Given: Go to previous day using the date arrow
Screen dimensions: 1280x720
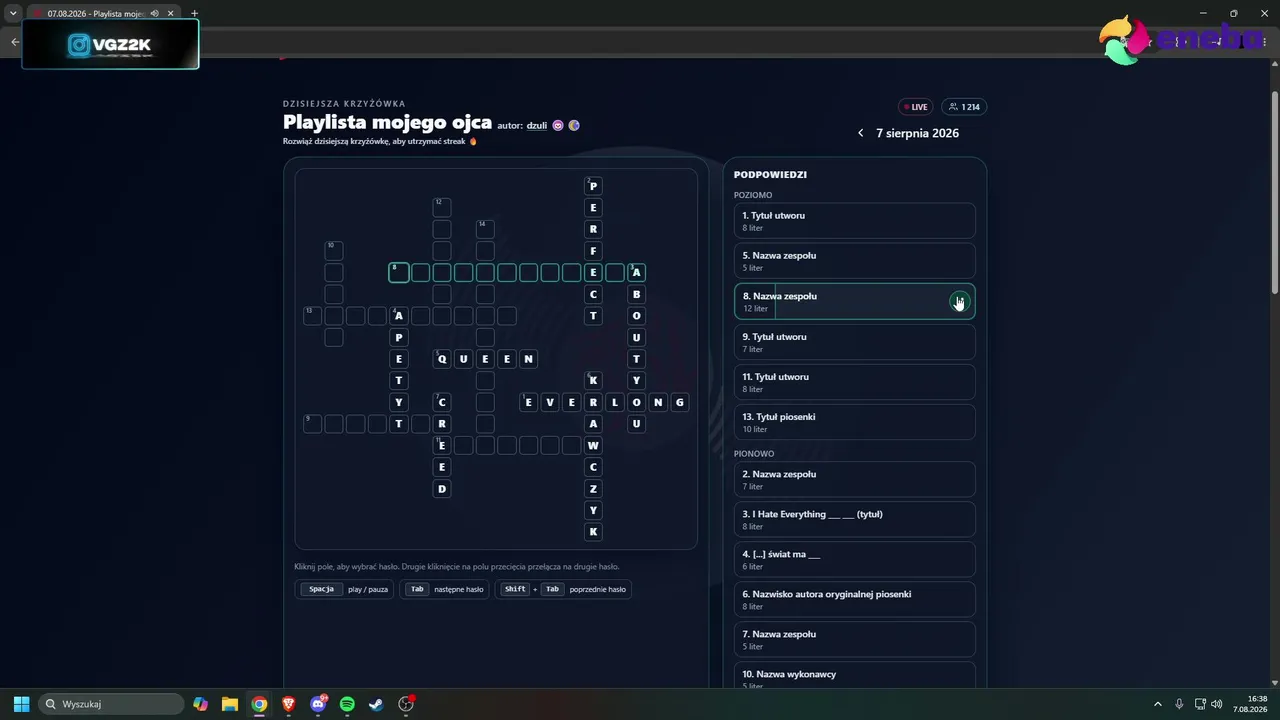Looking at the screenshot, I should pyautogui.click(x=861, y=133).
